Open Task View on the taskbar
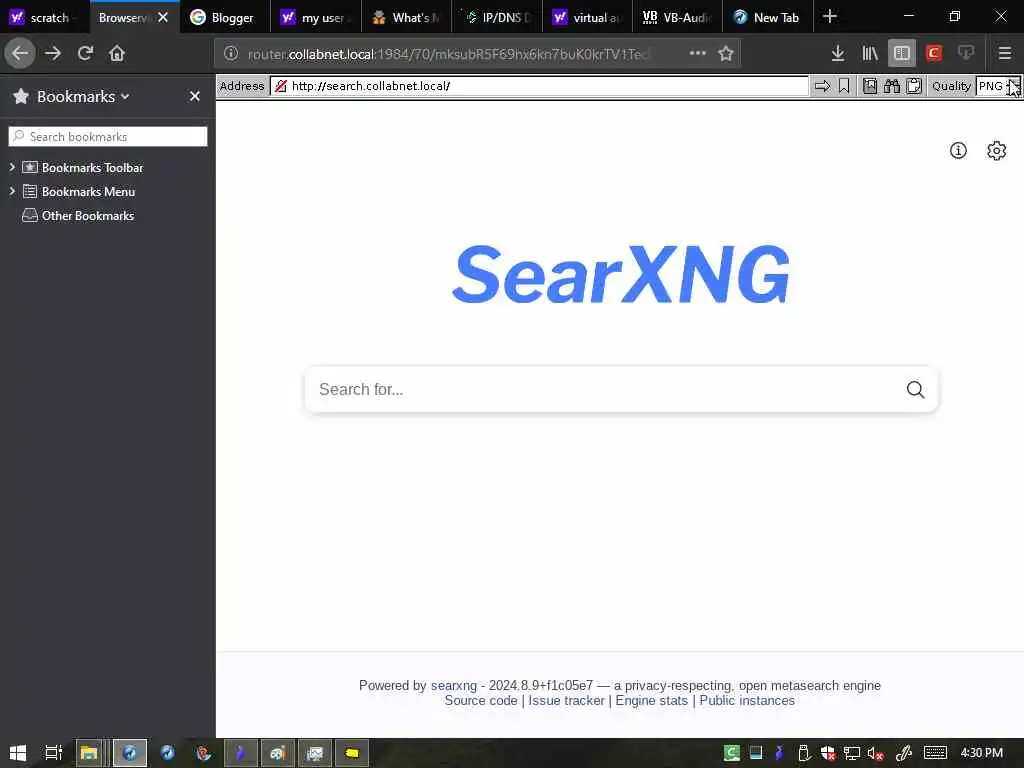 click(x=54, y=753)
